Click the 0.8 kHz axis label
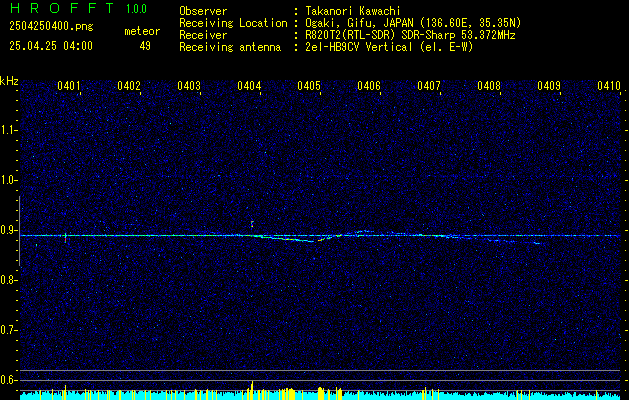Screen dimensions: 629x400 coord(8,280)
